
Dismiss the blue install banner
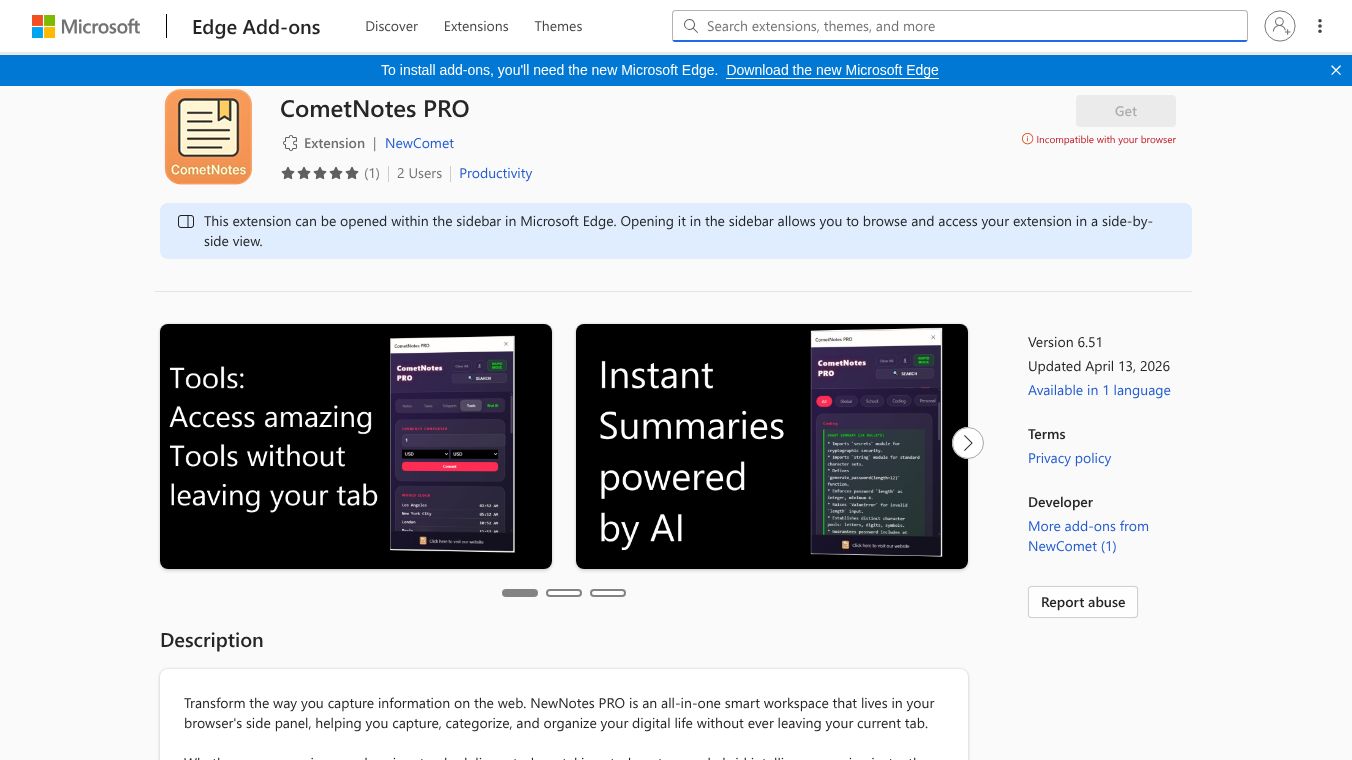(x=1336, y=70)
